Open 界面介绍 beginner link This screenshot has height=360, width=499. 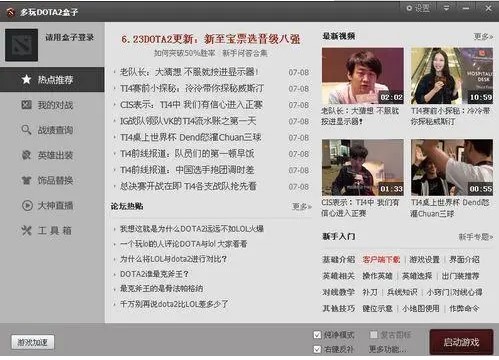coord(464,259)
